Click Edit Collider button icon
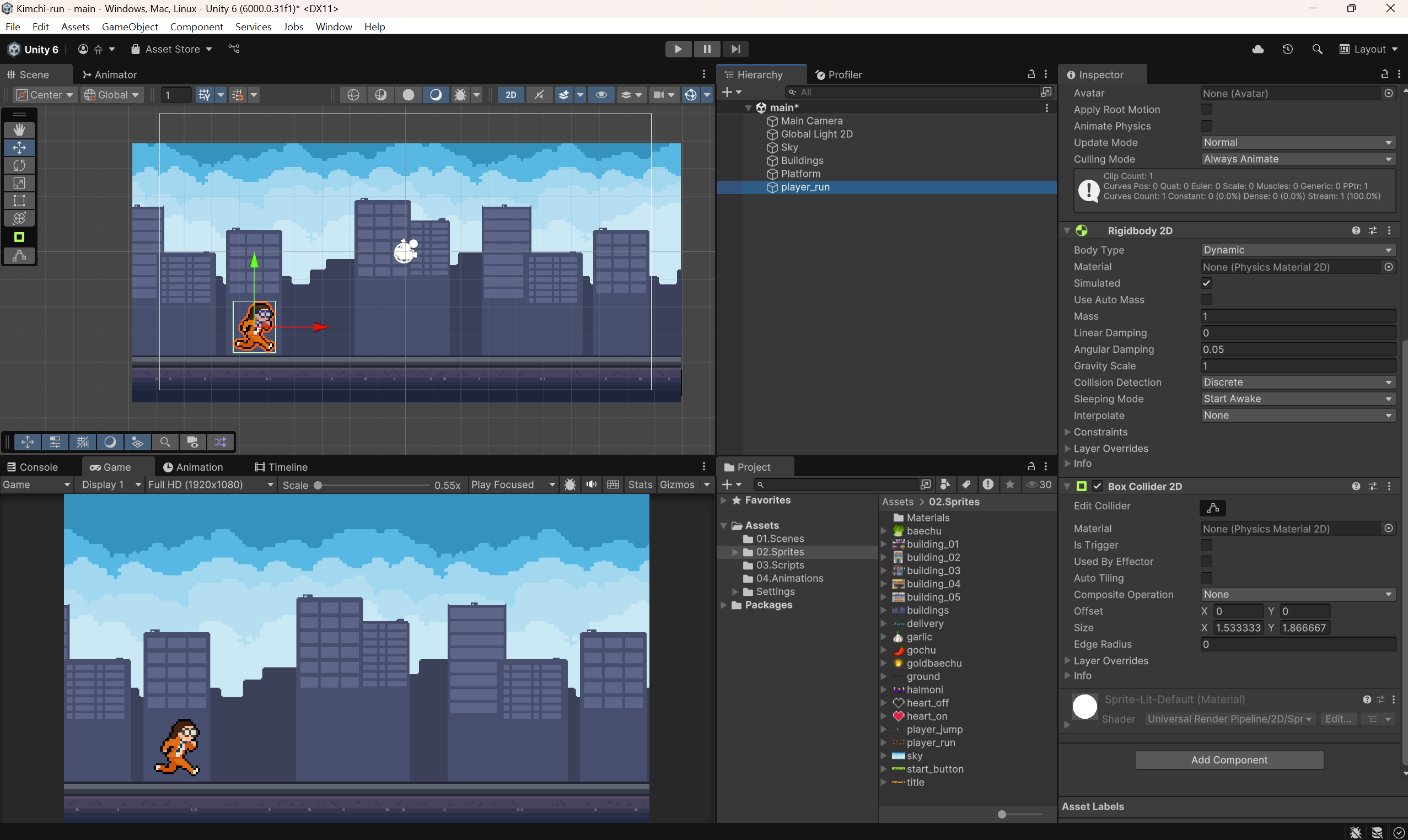 click(x=1212, y=508)
